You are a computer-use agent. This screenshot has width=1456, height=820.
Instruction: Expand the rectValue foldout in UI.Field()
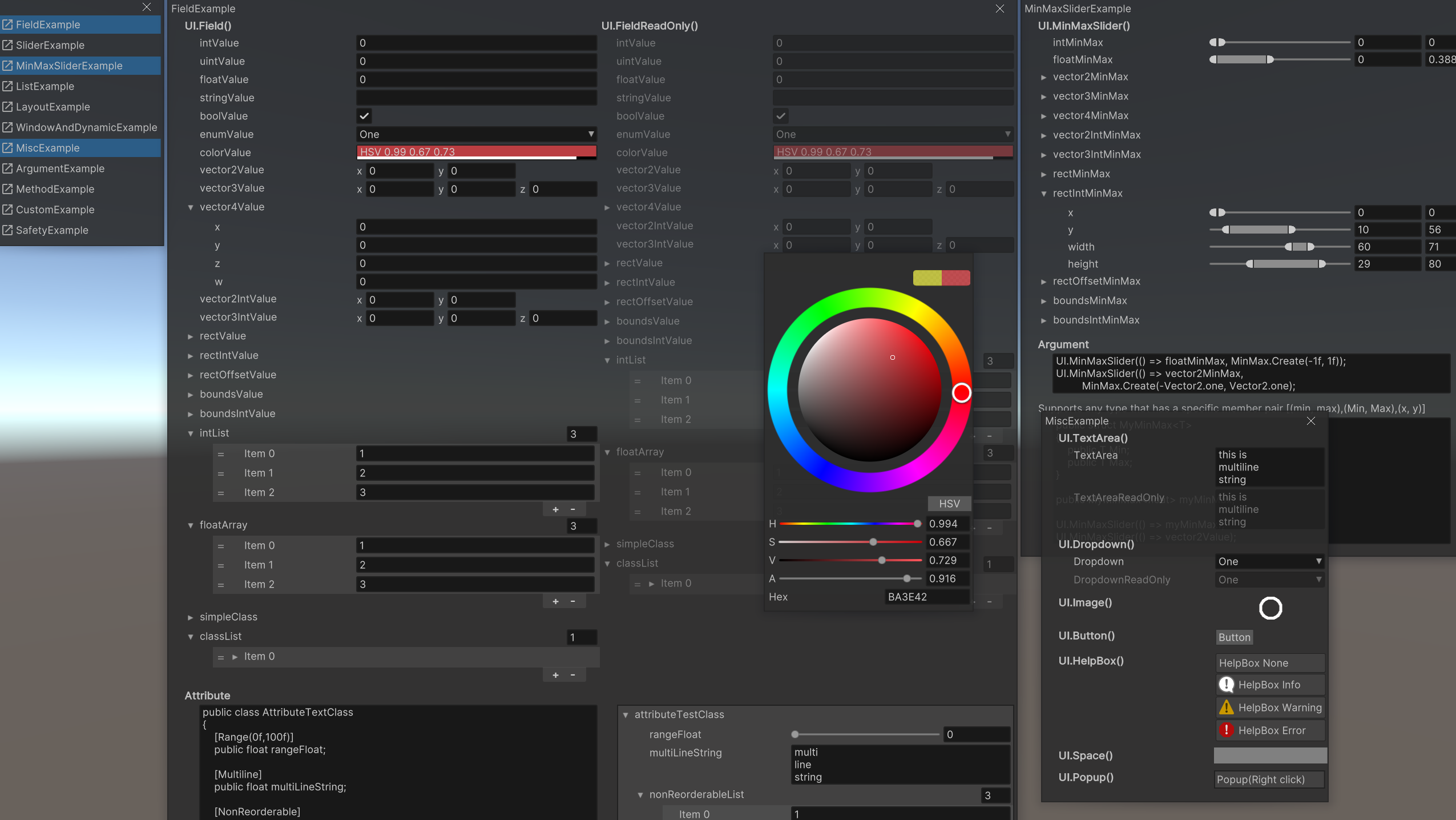191,336
